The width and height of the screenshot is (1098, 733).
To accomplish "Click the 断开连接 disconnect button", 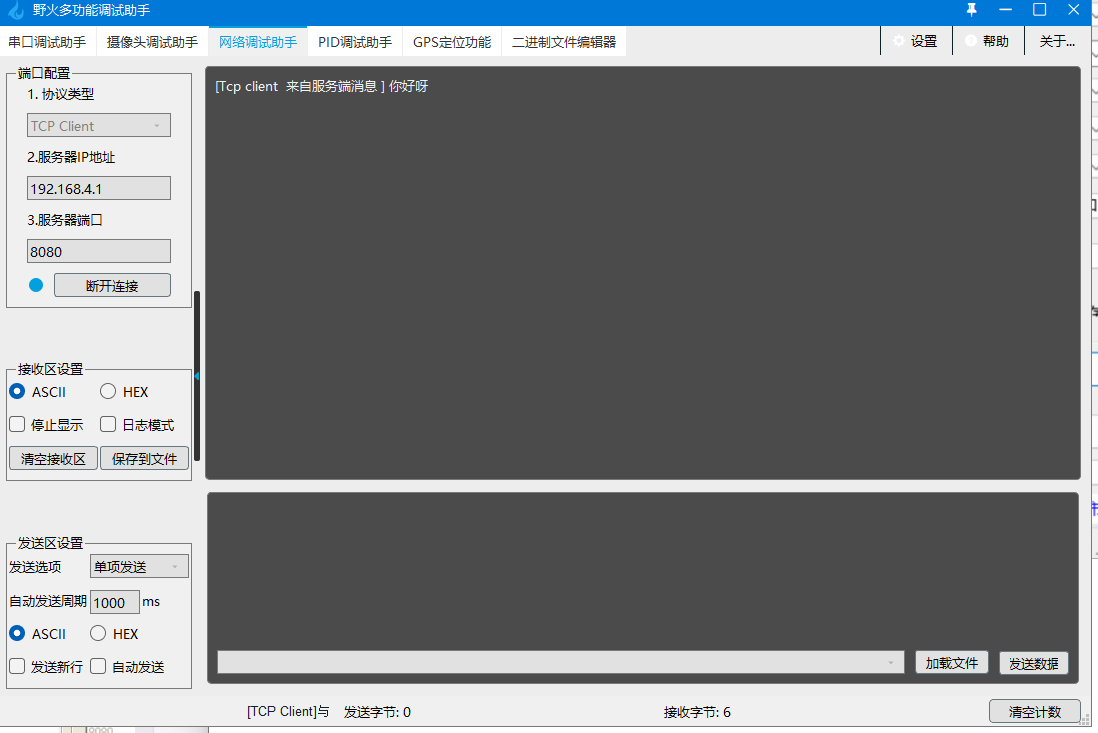I will click(x=112, y=284).
